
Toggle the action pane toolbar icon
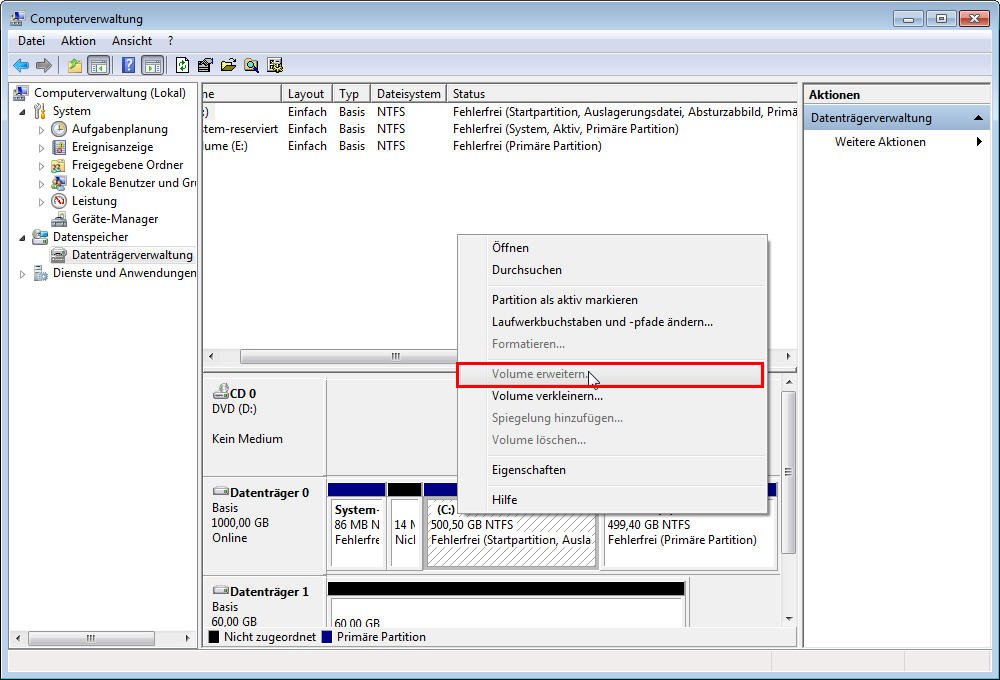(x=152, y=65)
